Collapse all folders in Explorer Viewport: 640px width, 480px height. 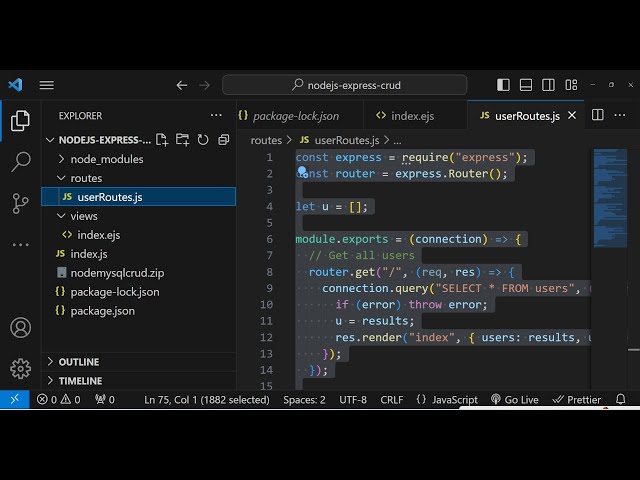[x=223, y=140]
